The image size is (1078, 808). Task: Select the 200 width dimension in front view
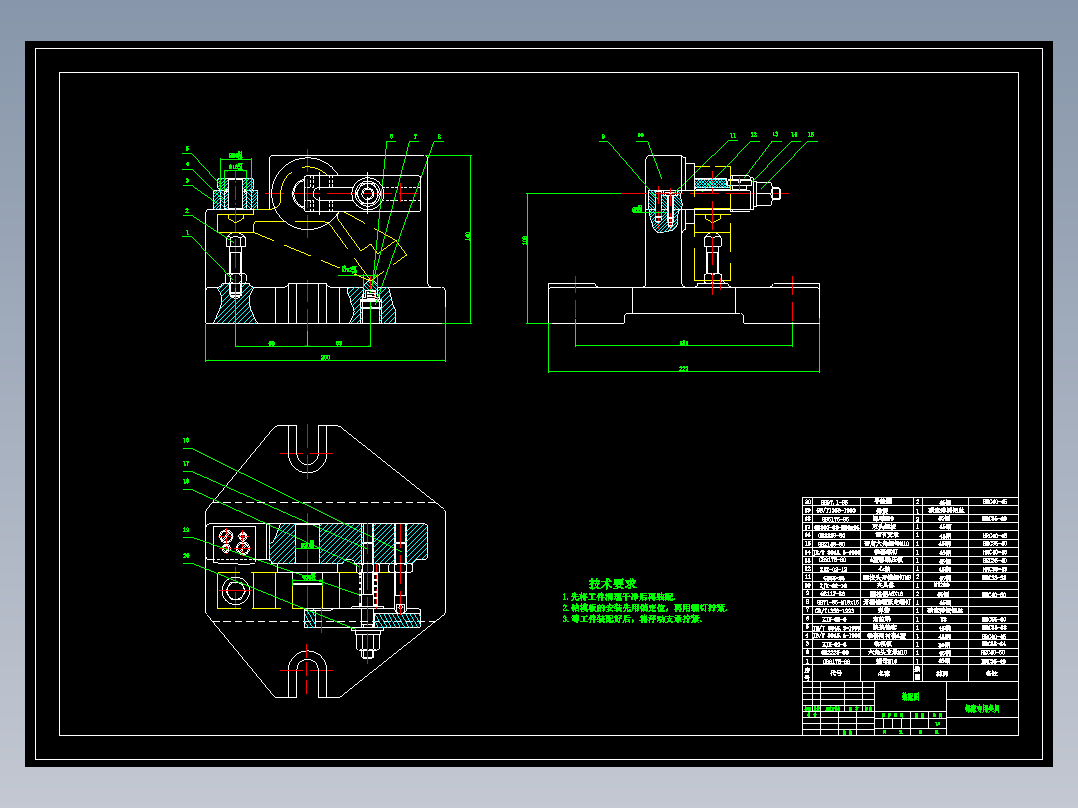pyautogui.click(x=325, y=357)
